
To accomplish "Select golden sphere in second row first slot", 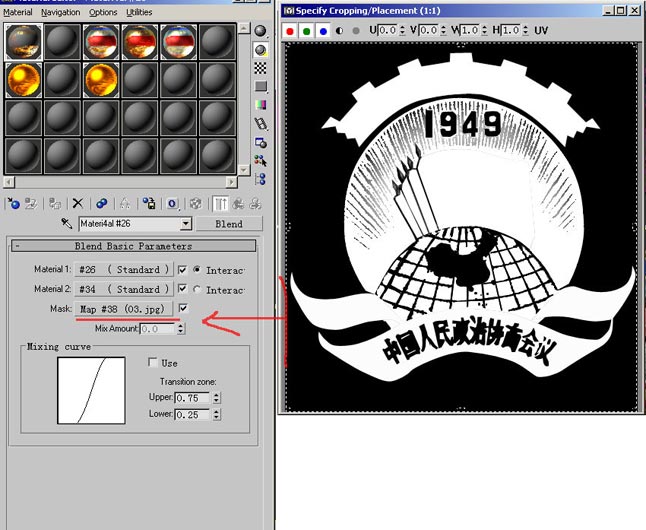I will [23, 80].
